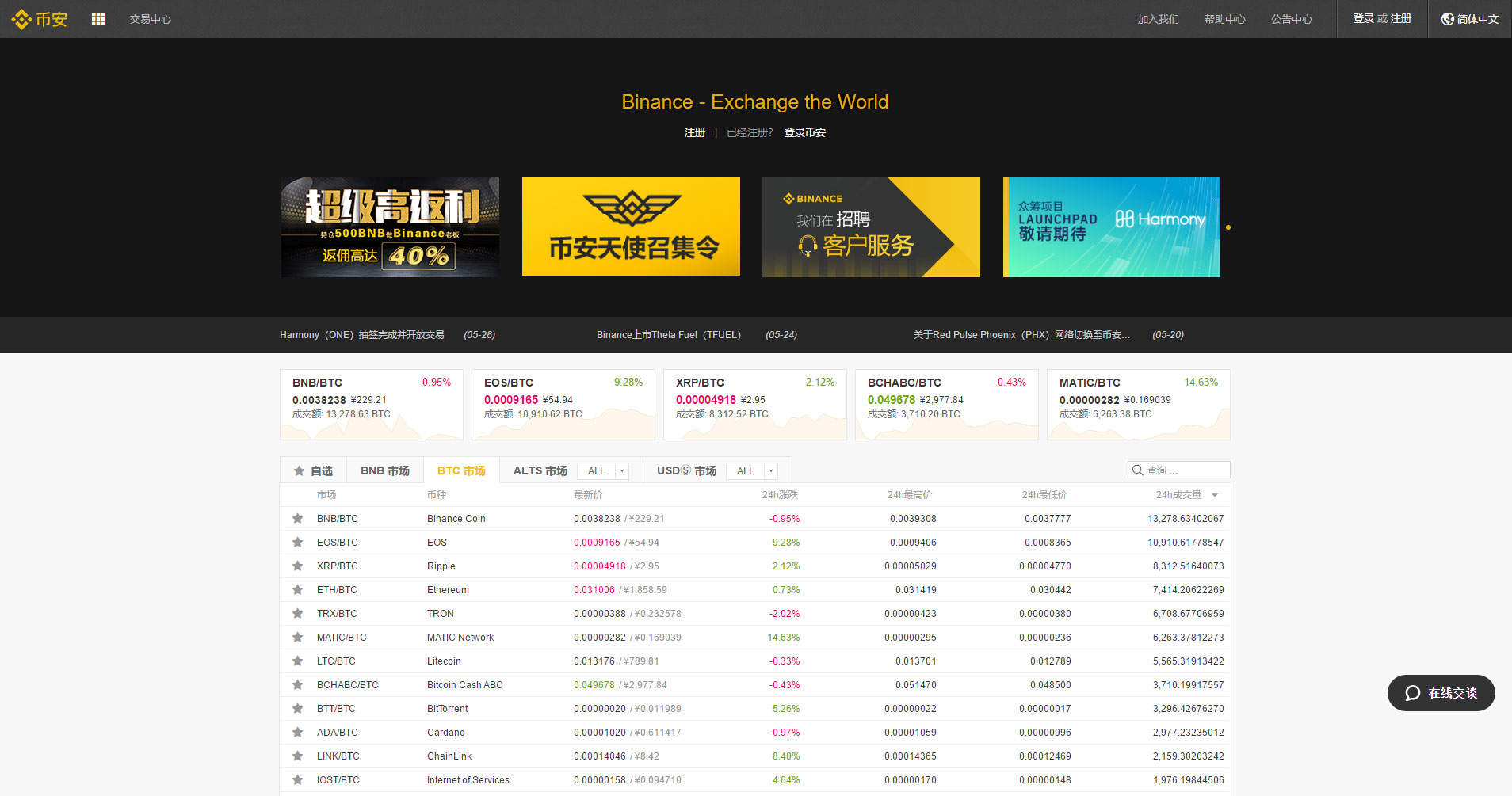Open the 招聘客户服务 banner

(x=871, y=227)
